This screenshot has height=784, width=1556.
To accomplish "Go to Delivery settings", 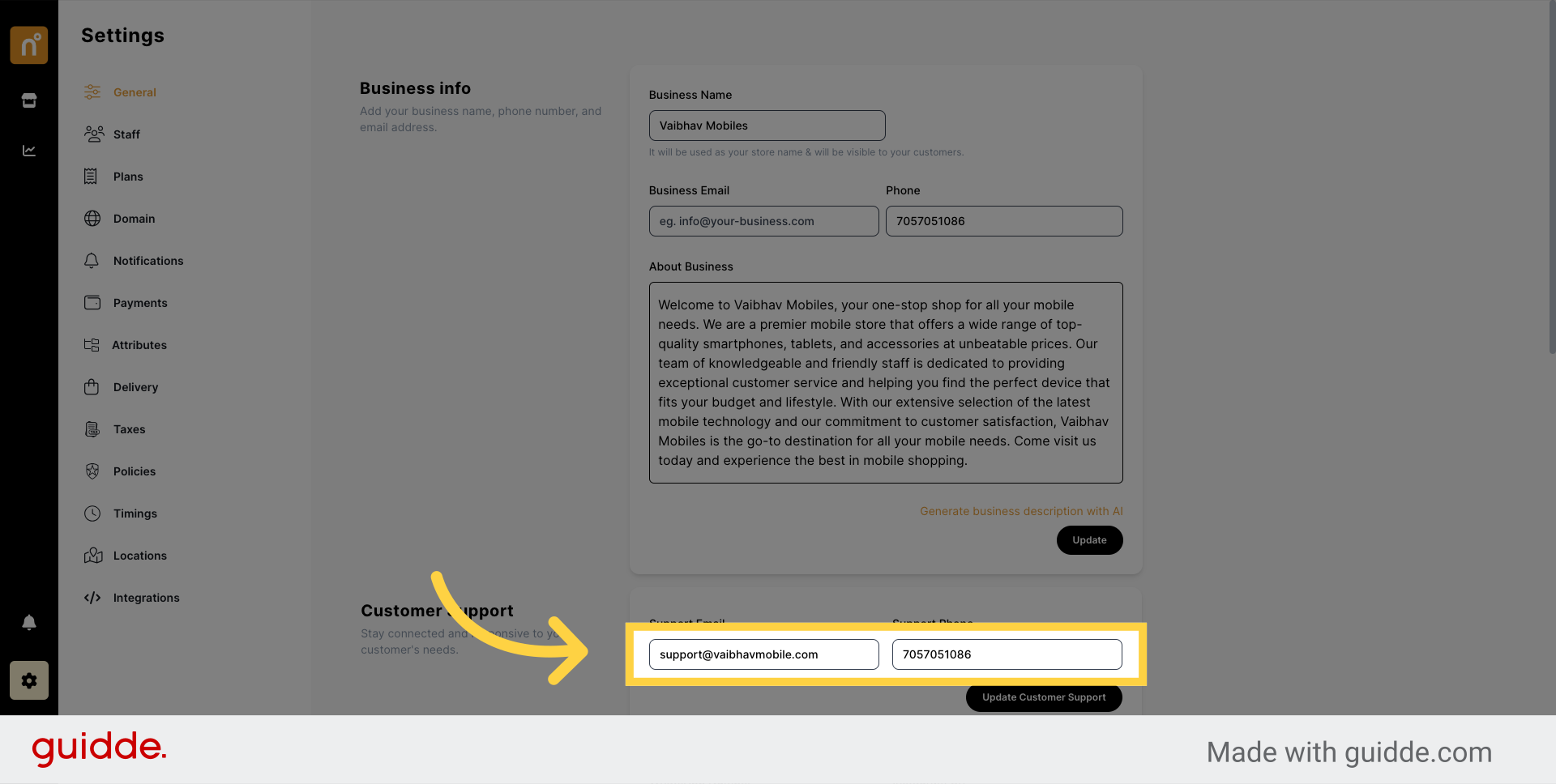I will pos(135,387).
